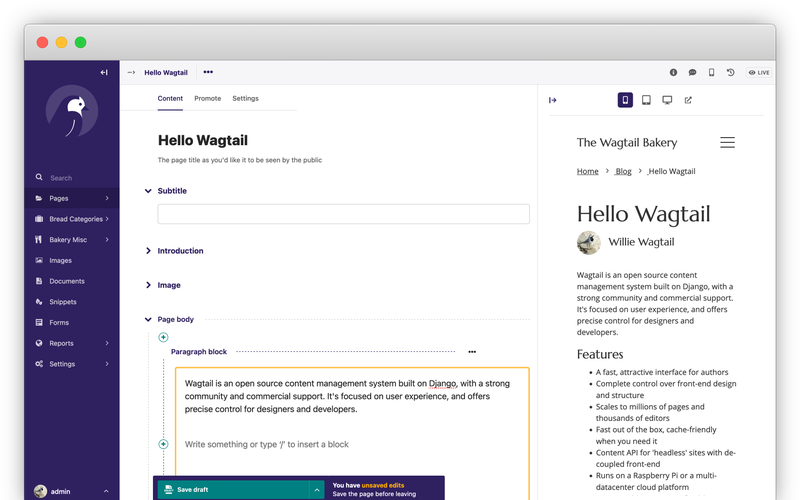Expand Reports submenu chevron
The width and height of the screenshot is (800, 500).
click(x=107, y=343)
